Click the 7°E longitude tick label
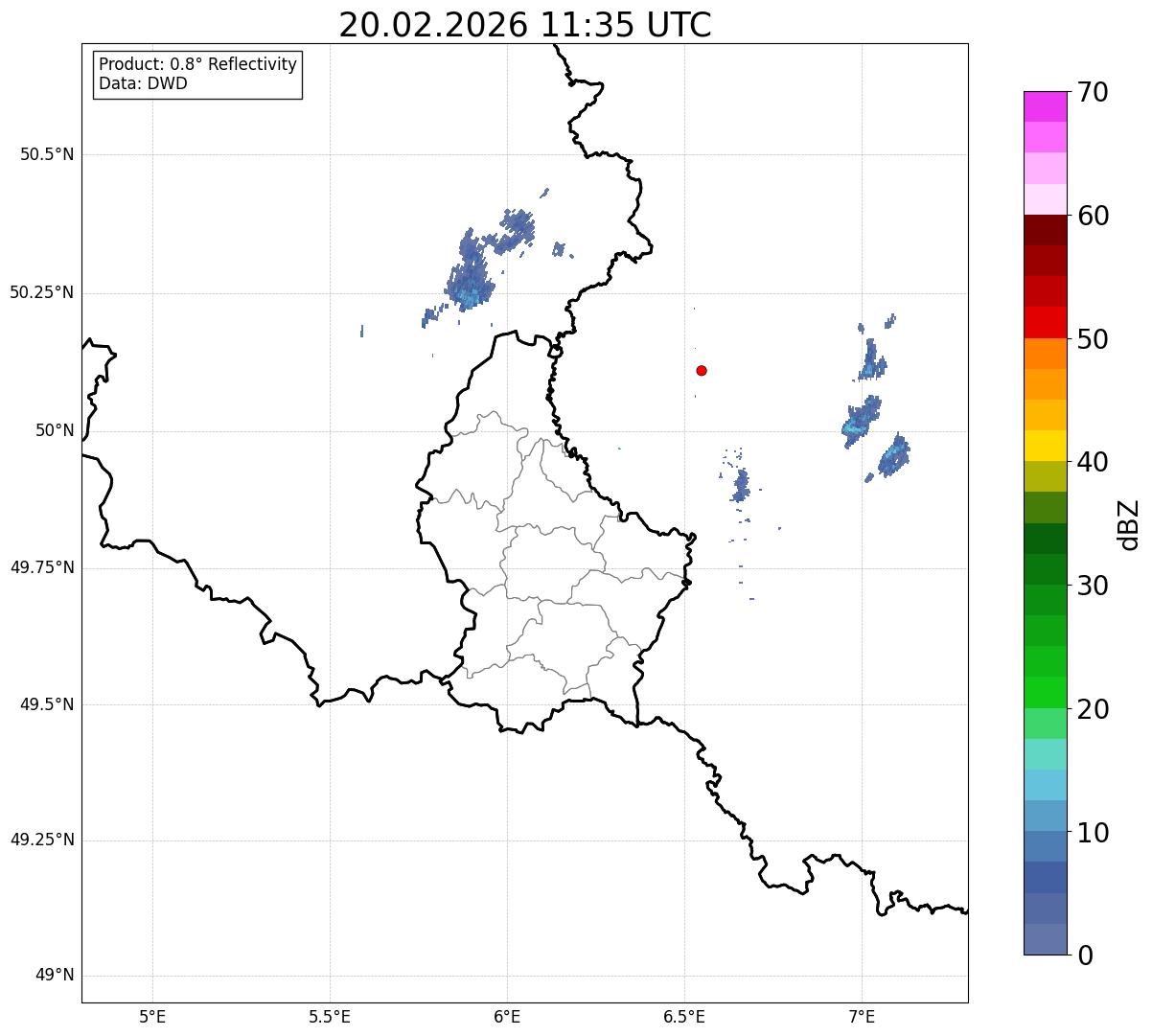 pyautogui.click(x=862, y=1015)
